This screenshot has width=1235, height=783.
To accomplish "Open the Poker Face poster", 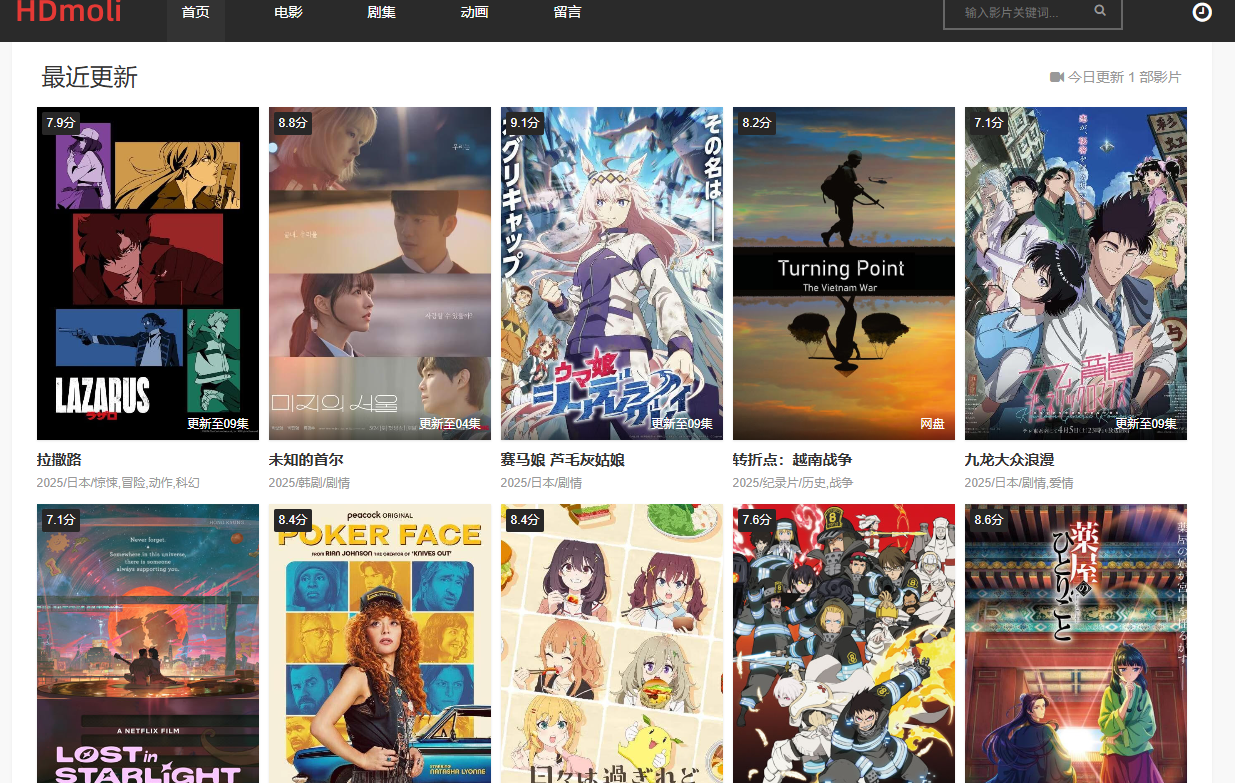I will point(380,643).
